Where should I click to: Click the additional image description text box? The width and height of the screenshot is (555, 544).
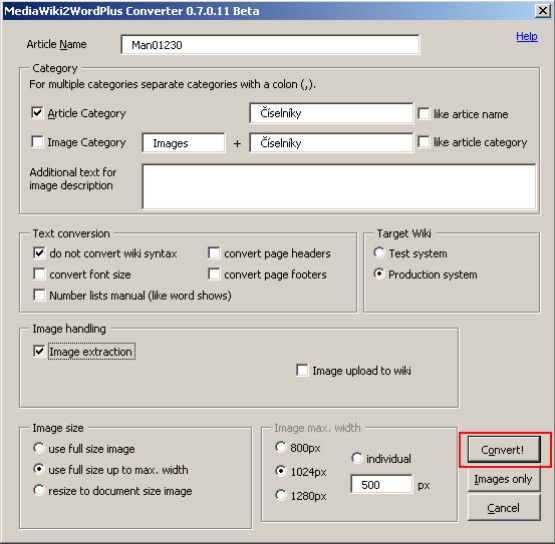point(339,187)
